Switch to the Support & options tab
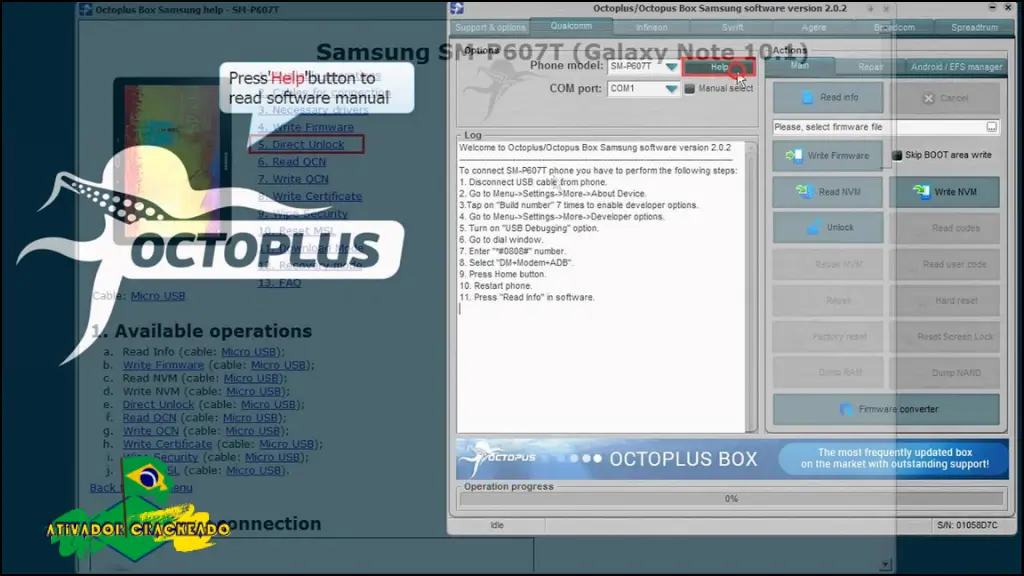This screenshot has height=576, width=1024. (x=490, y=27)
